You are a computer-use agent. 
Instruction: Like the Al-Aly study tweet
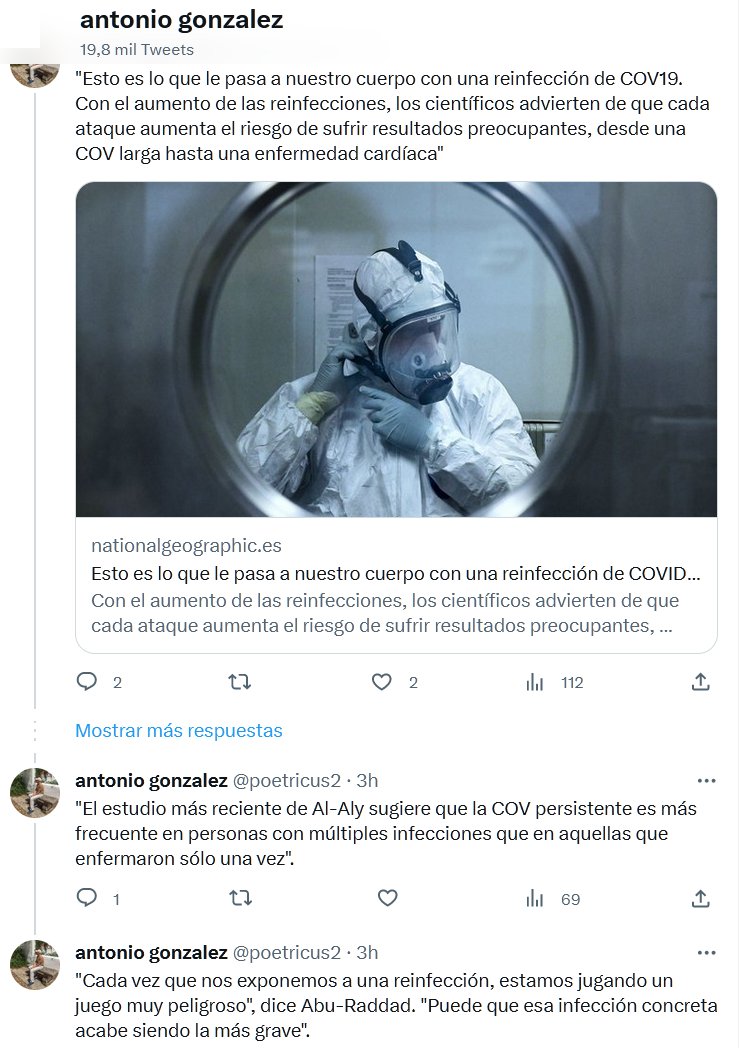[x=388, y=898]
